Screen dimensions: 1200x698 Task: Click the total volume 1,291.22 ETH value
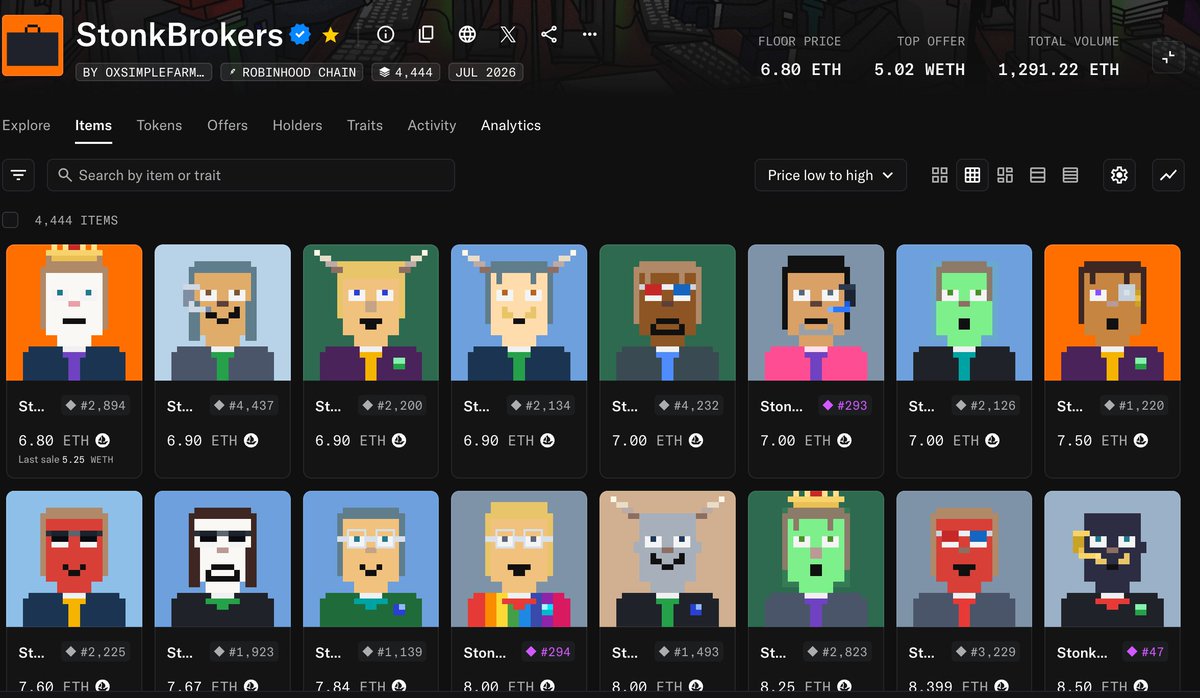[x=1059, y=69]
